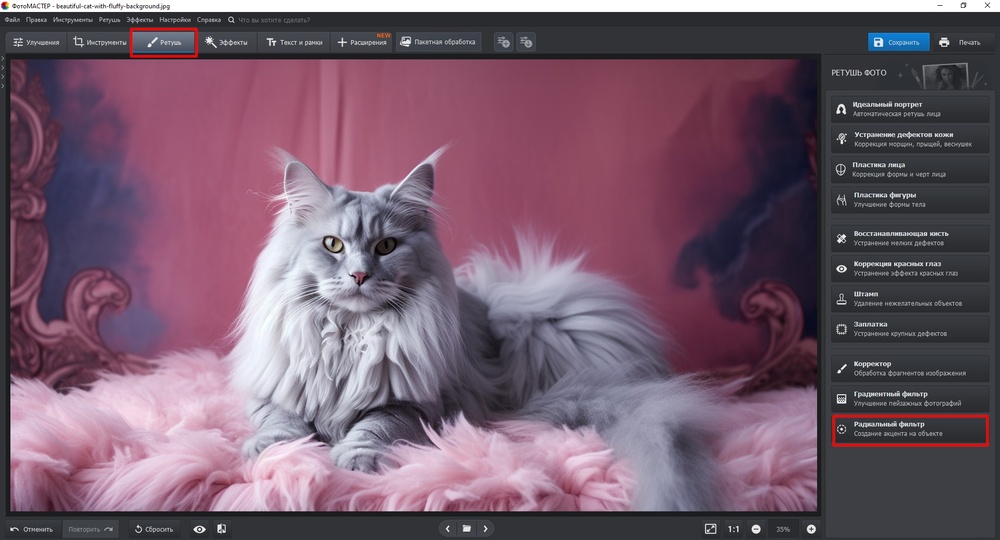Screen dimensions: 1000x540
Task: Toggle the eye preview of original
Action: tap(200, 528)
